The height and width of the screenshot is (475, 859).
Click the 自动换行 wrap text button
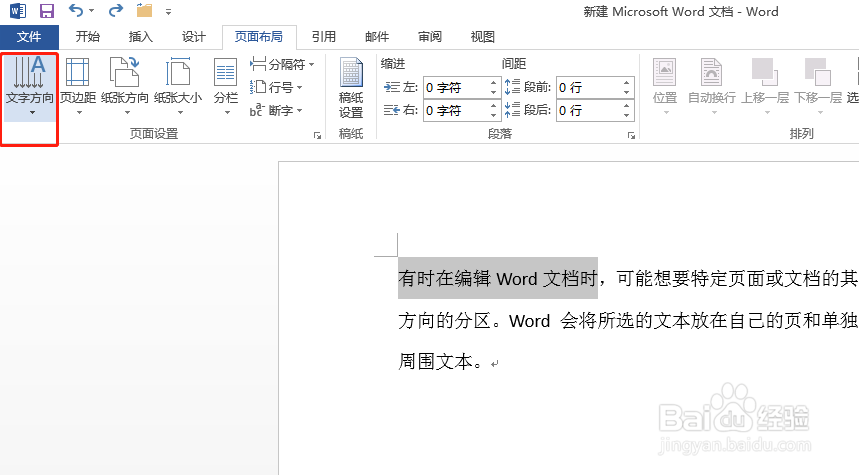(x=712, y=87)
